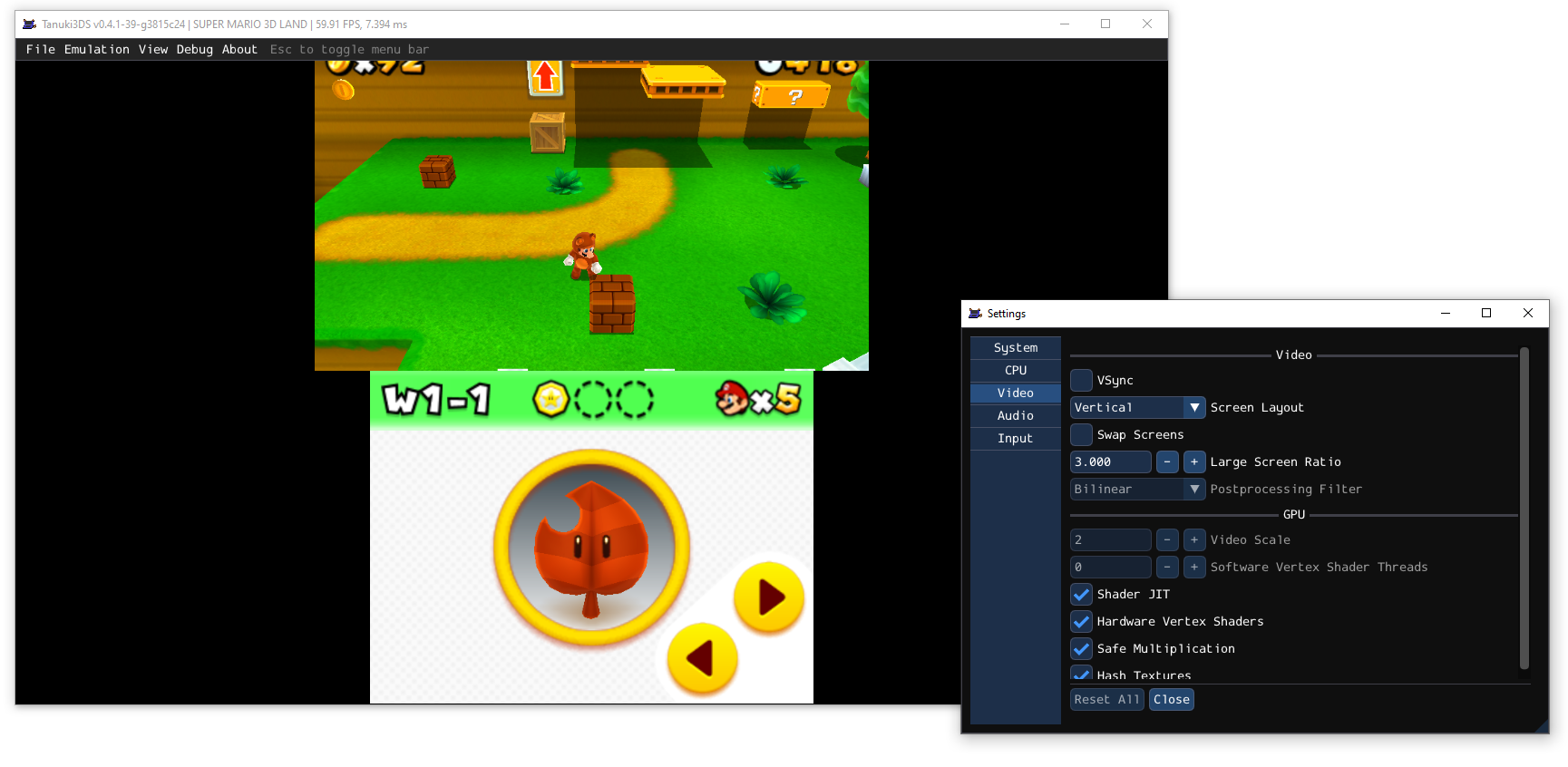This screenshot has height=767, width=1568.
Task: Increase the Video Scale value
Action: [x=1194, y=540]
